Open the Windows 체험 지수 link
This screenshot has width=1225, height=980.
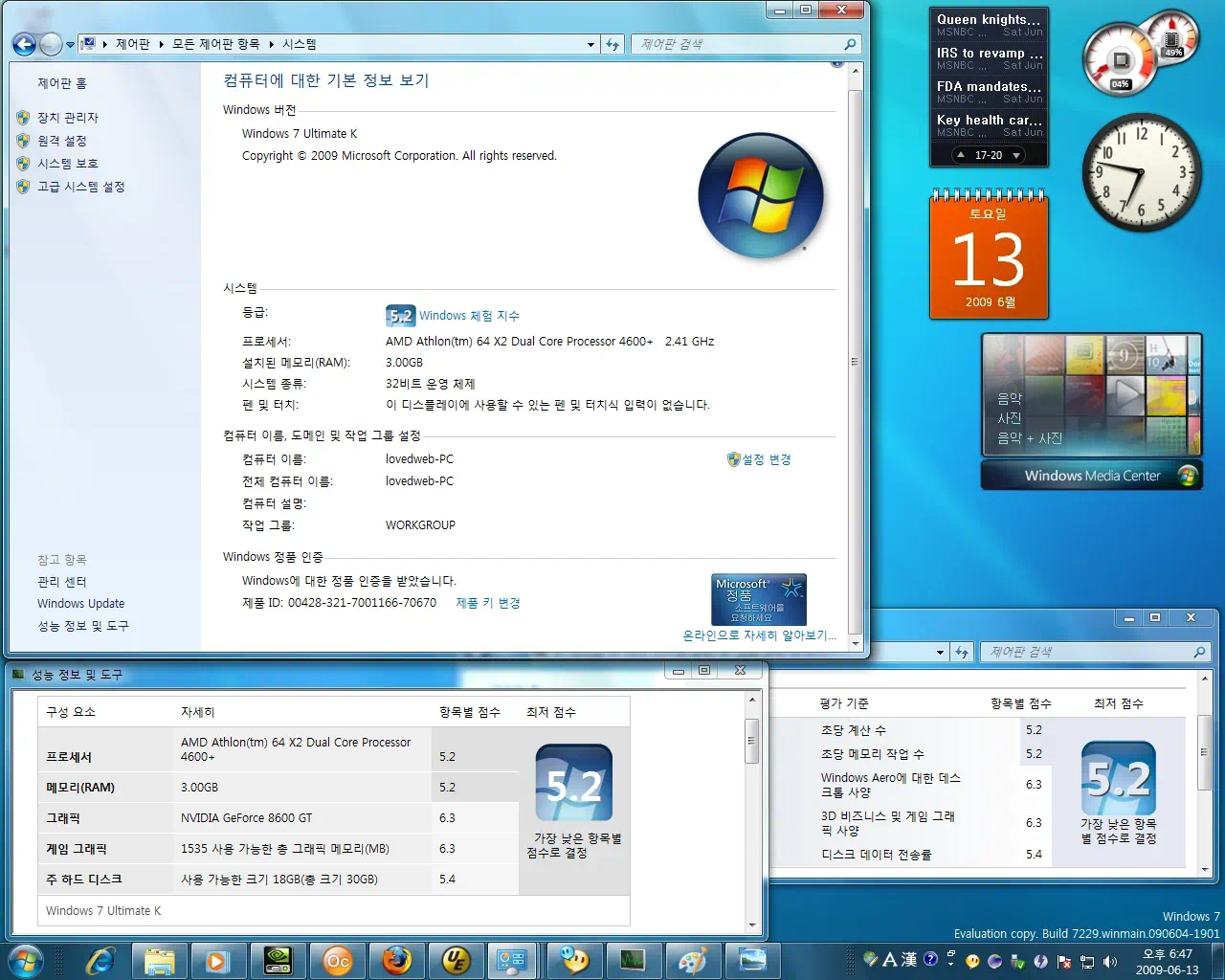[x=469, y=316]
